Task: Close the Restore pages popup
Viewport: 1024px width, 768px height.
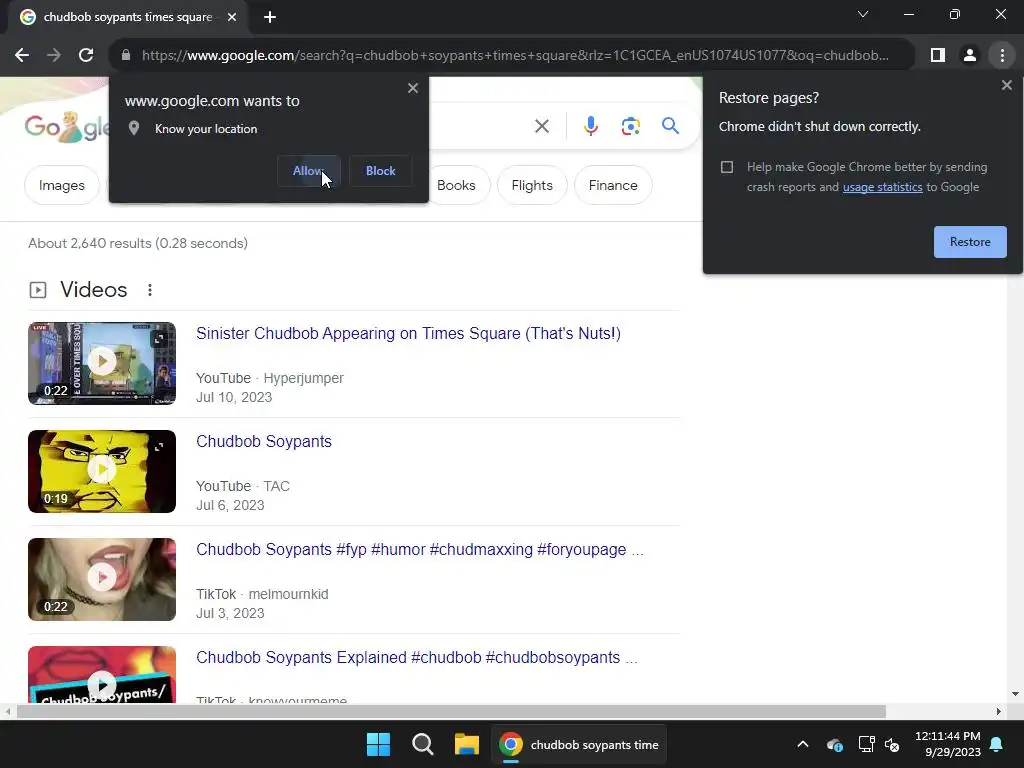Action: 1006,86
